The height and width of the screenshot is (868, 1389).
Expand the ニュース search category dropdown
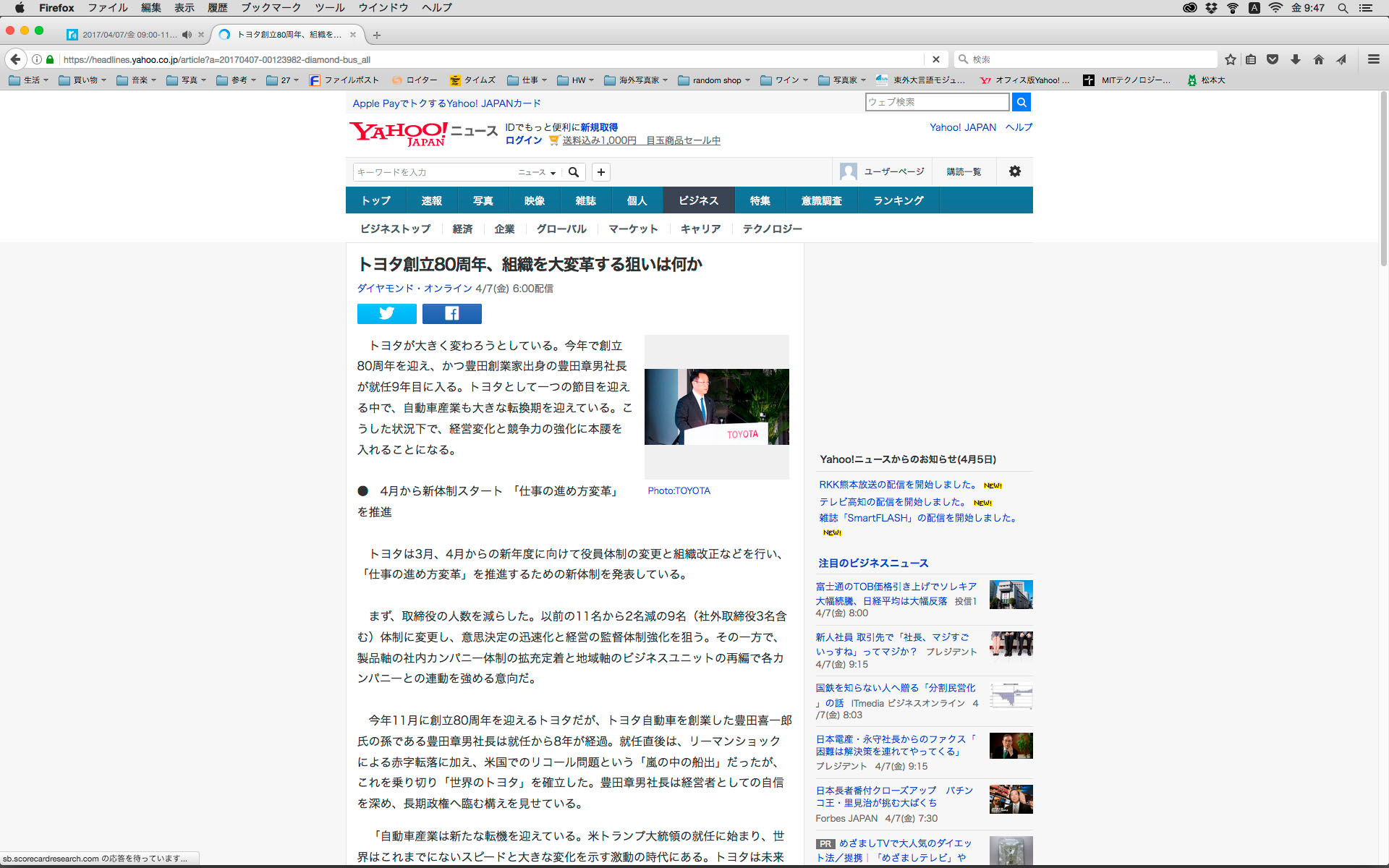537,172
